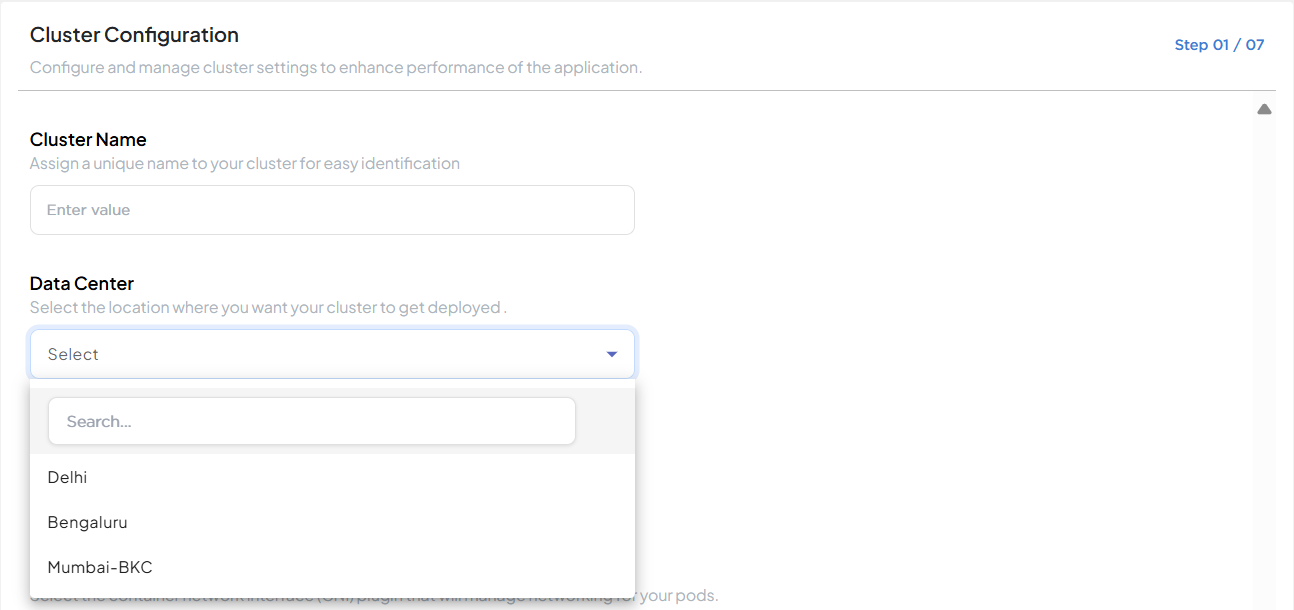This screenshot has height=610, width=1294.
Task: Click the Data Center dropdown caret arrow
Action: 612,354
